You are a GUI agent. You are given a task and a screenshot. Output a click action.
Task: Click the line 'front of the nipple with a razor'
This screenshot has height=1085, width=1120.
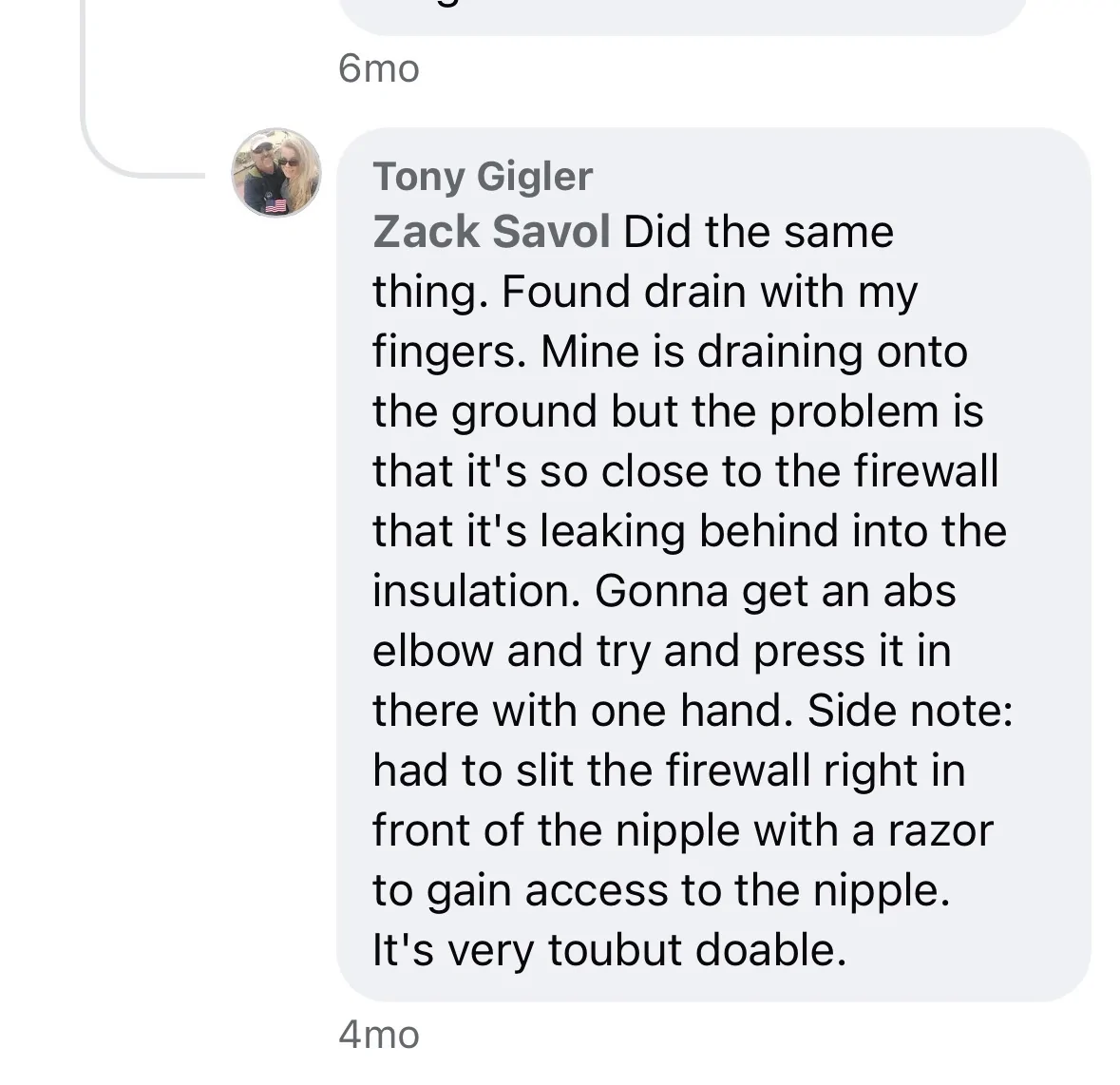(683, 830)
